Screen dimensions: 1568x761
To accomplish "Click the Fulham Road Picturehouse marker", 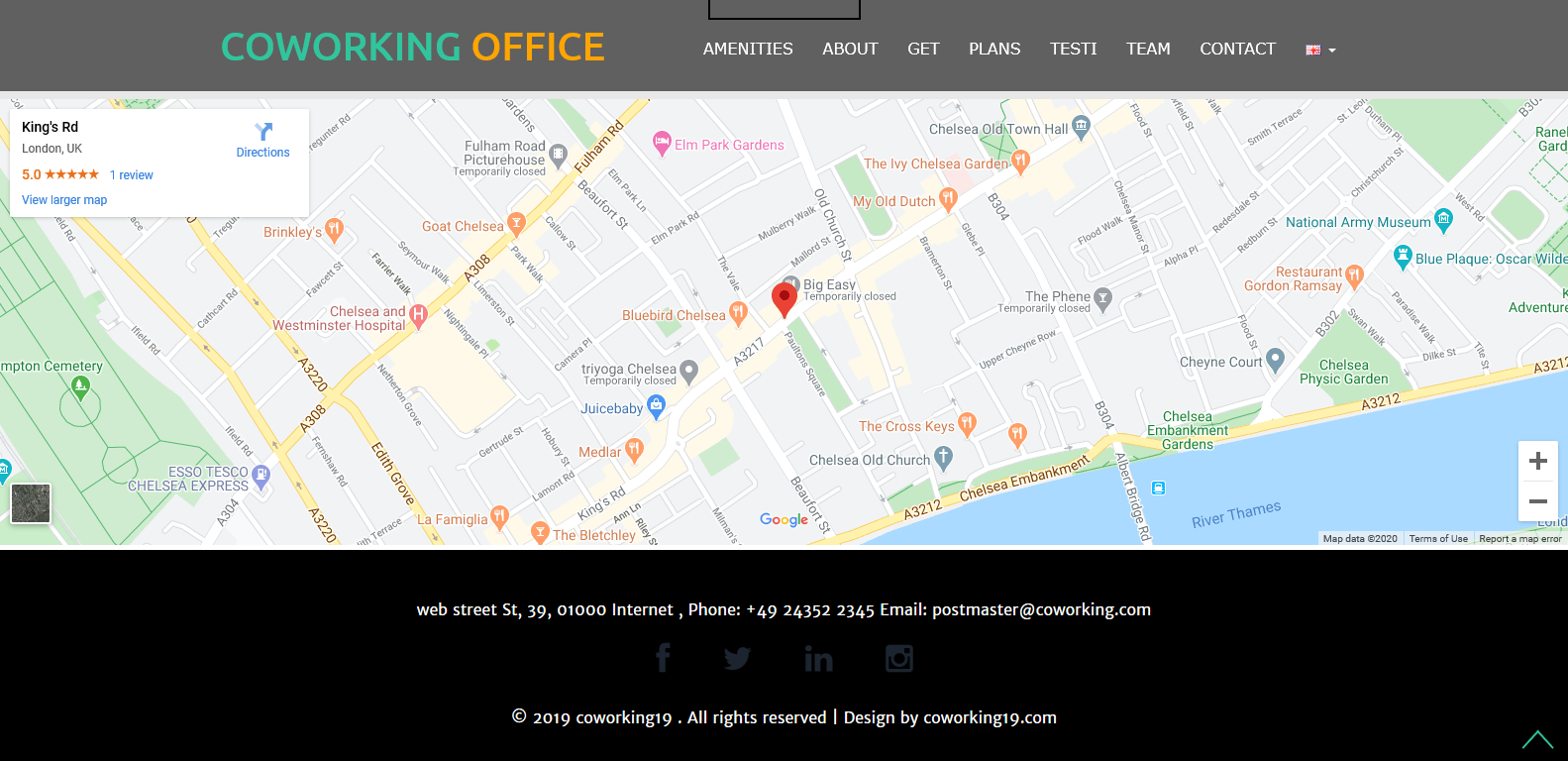I will tap(558, 155).
